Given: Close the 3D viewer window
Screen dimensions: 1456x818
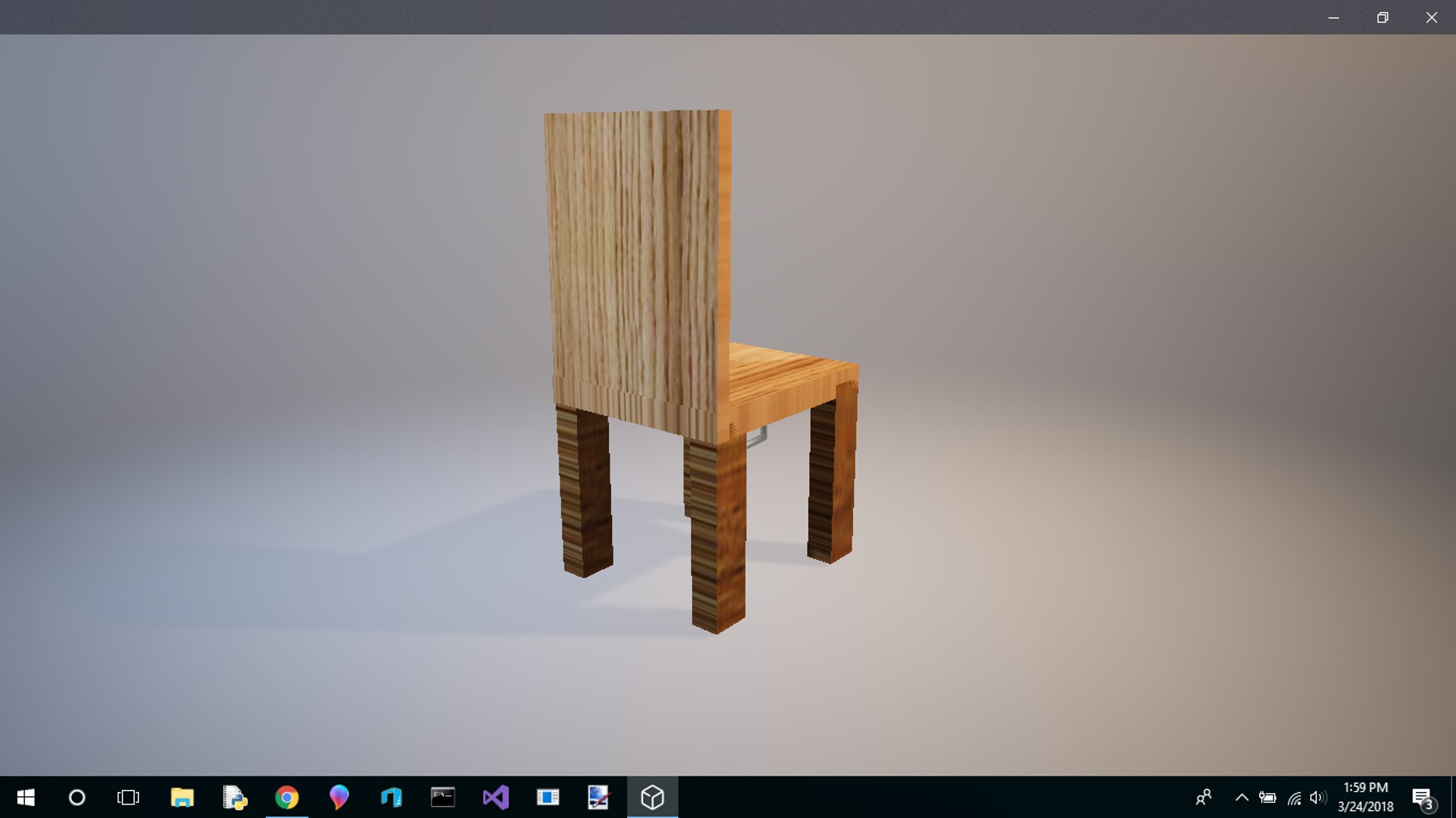Looking at the screenshot, I should point(1431,17).
